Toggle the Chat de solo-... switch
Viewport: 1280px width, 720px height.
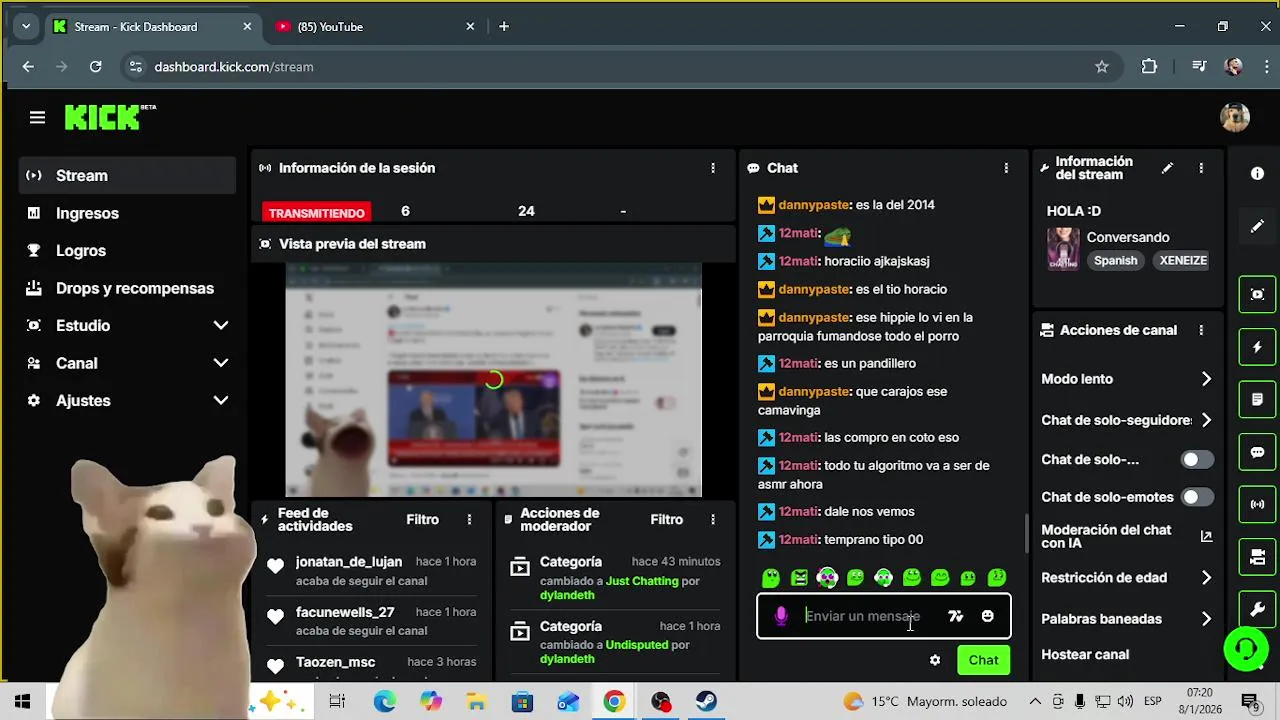click(x=1196, y=460)
